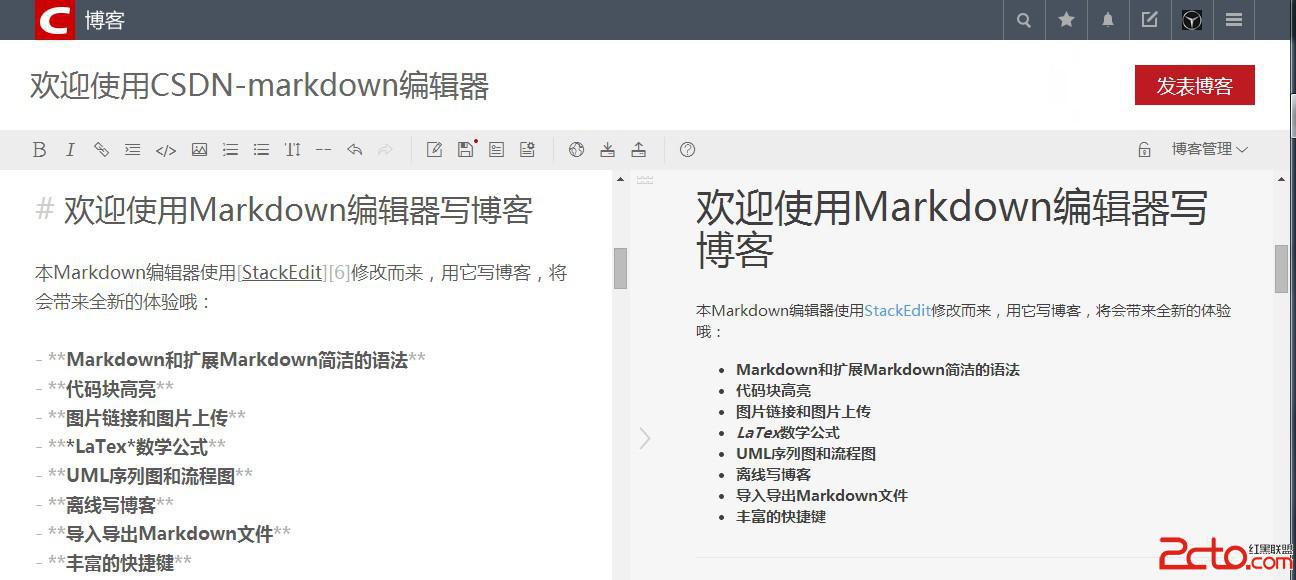Image resolution: width=1296 pixels, height=580 pixels.
Task: Click the globe icon in the toolbar
Action: pos(576,150)
